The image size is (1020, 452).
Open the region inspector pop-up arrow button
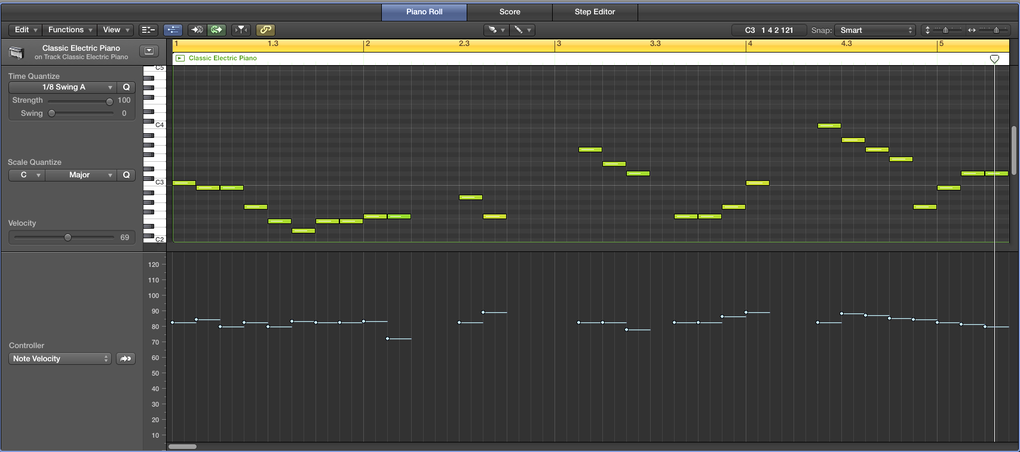pos(150,51)
